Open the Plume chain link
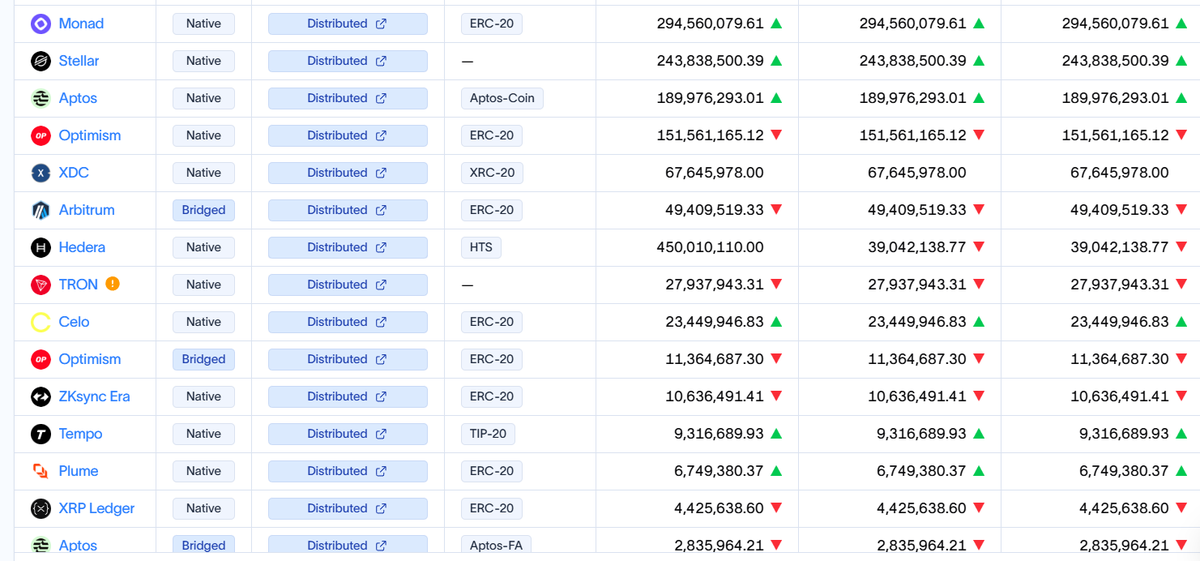This screenshot has height=561, width=1200. 78,471
